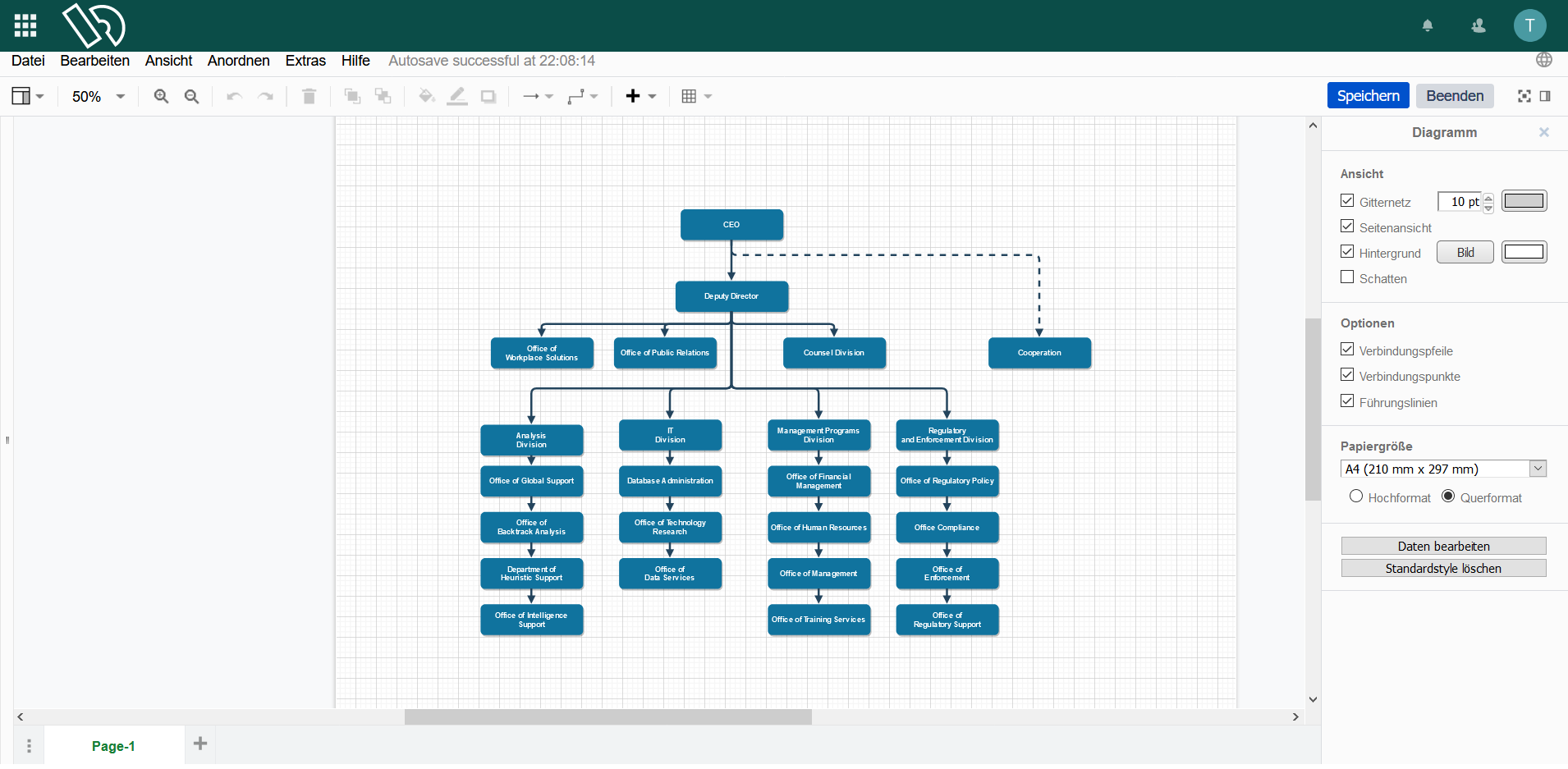Expand the waypoints dropdown caret
Viewport: 1568px width, 769px height.
pos(594,96)
